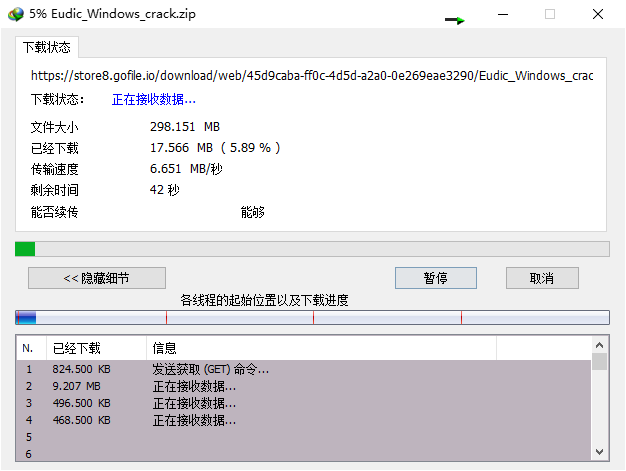Click the title text 5% Eudic_Windows_crack.zip
626x471 pixels.
[x=113, y=14]
